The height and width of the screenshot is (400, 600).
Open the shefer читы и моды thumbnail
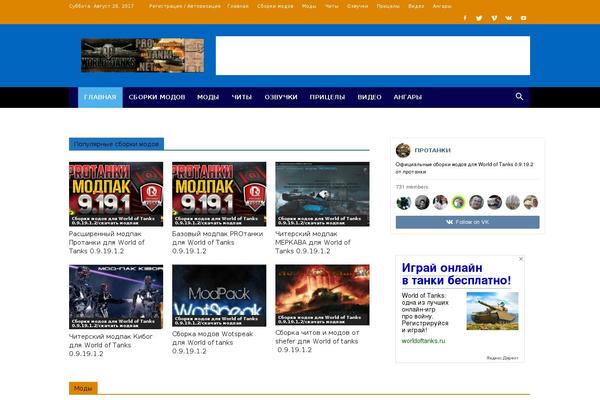[322, 295]
